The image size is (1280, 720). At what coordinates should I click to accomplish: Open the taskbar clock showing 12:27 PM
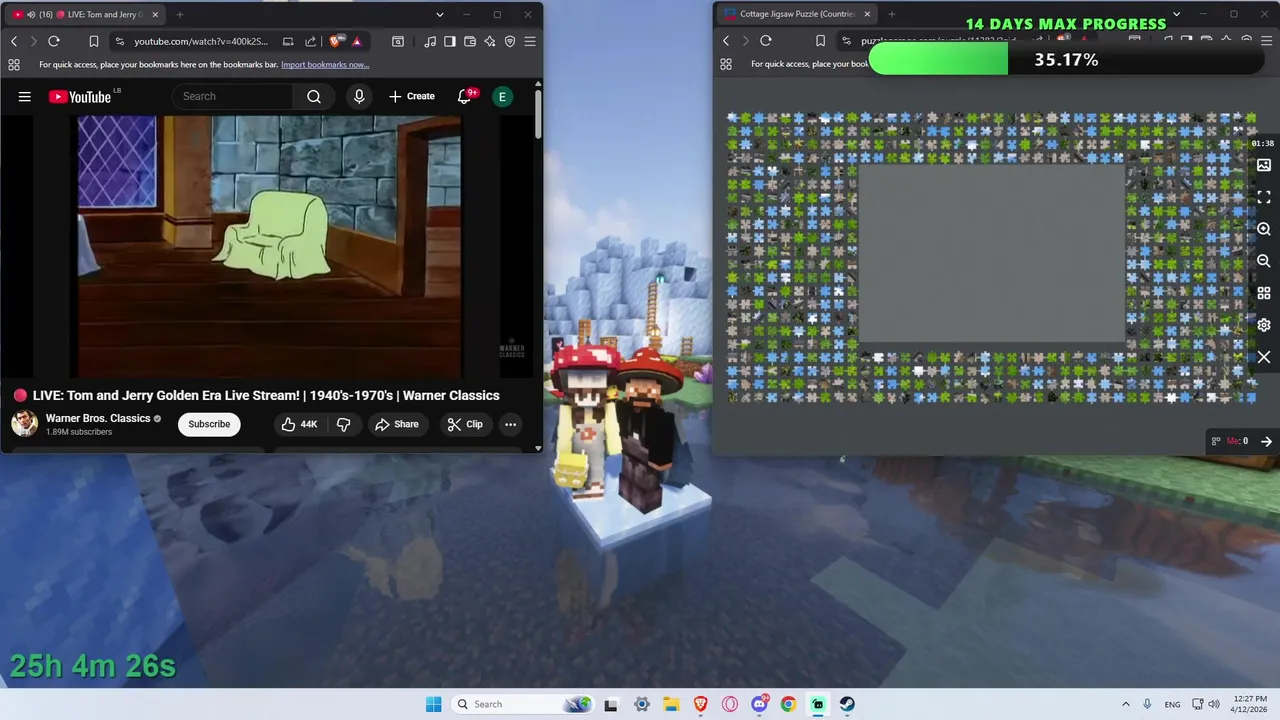click(x=1250, y=704)
